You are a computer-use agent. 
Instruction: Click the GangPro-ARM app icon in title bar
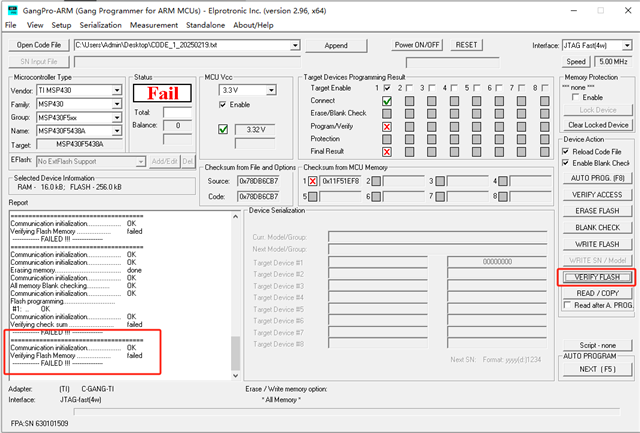click(x=13, y=11)
